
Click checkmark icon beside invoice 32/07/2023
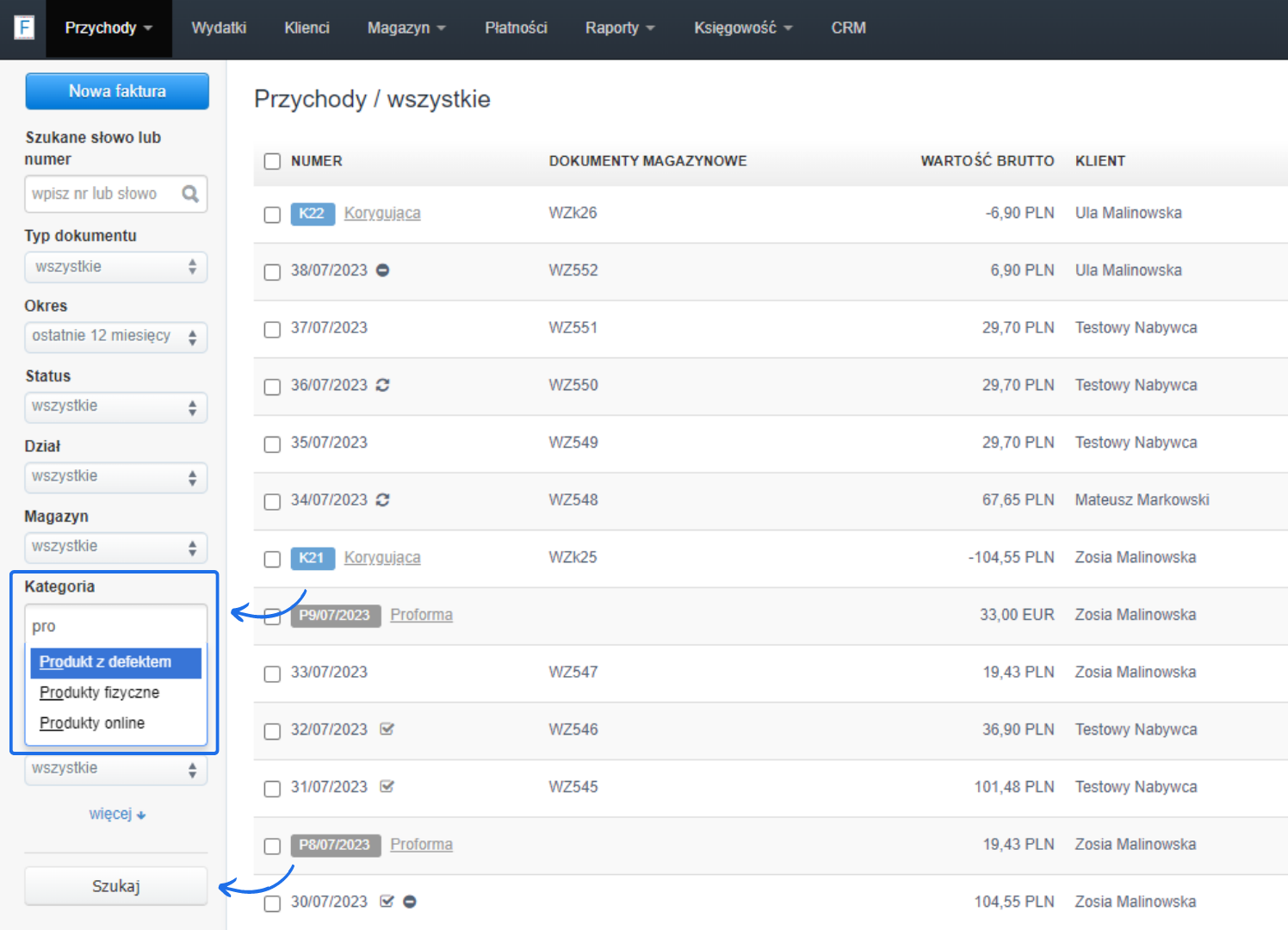387,729
